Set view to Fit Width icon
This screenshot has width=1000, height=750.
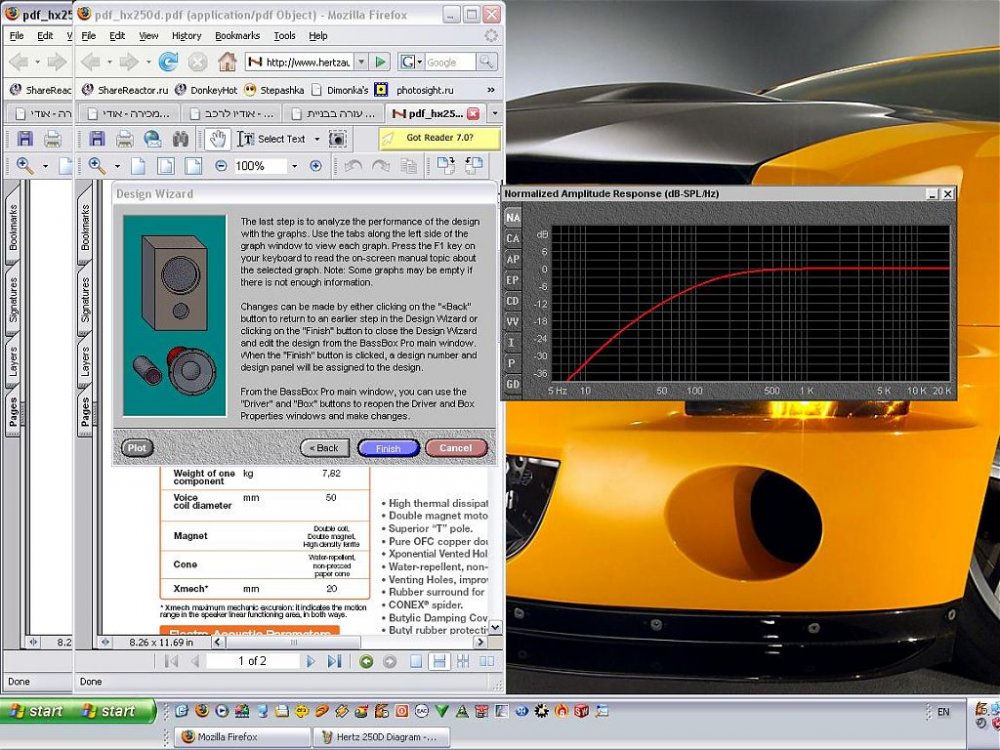coord(193,166)
